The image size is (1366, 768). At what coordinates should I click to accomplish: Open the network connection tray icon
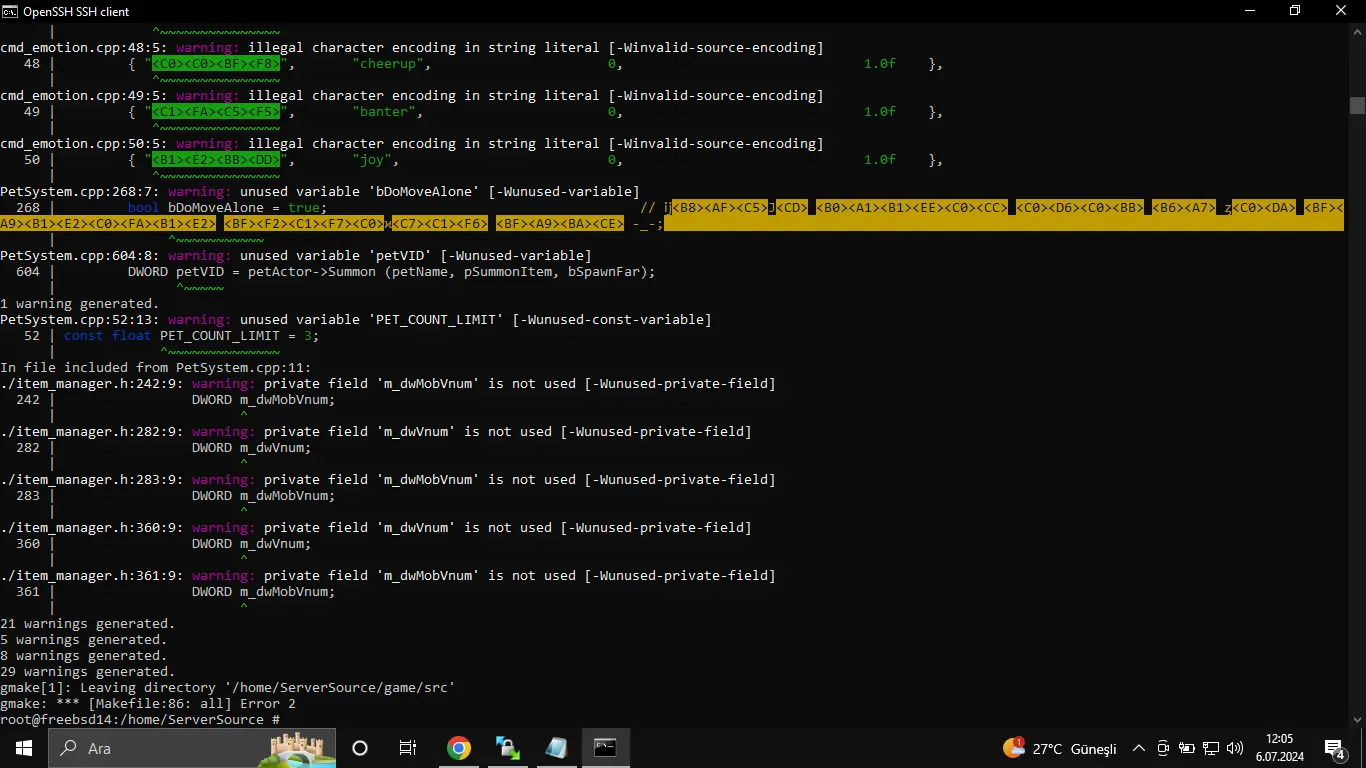tap(1211, 748)
